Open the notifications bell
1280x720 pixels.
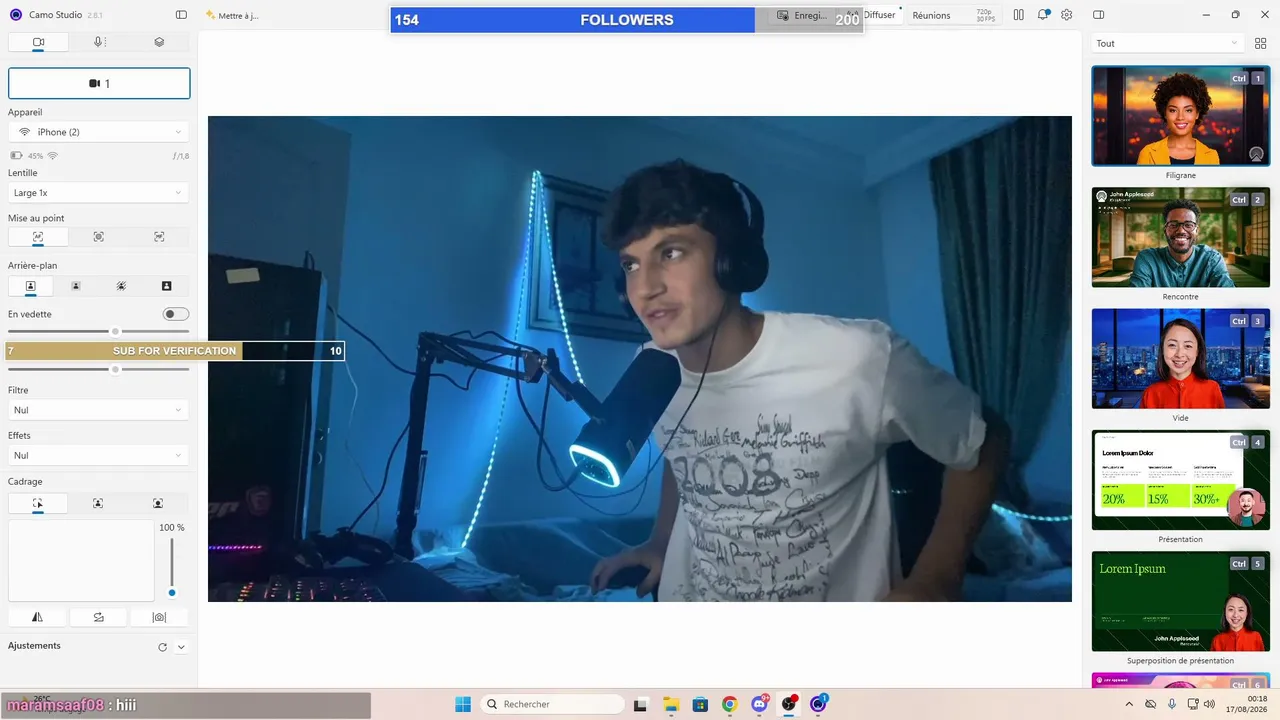coord(1043,15)
